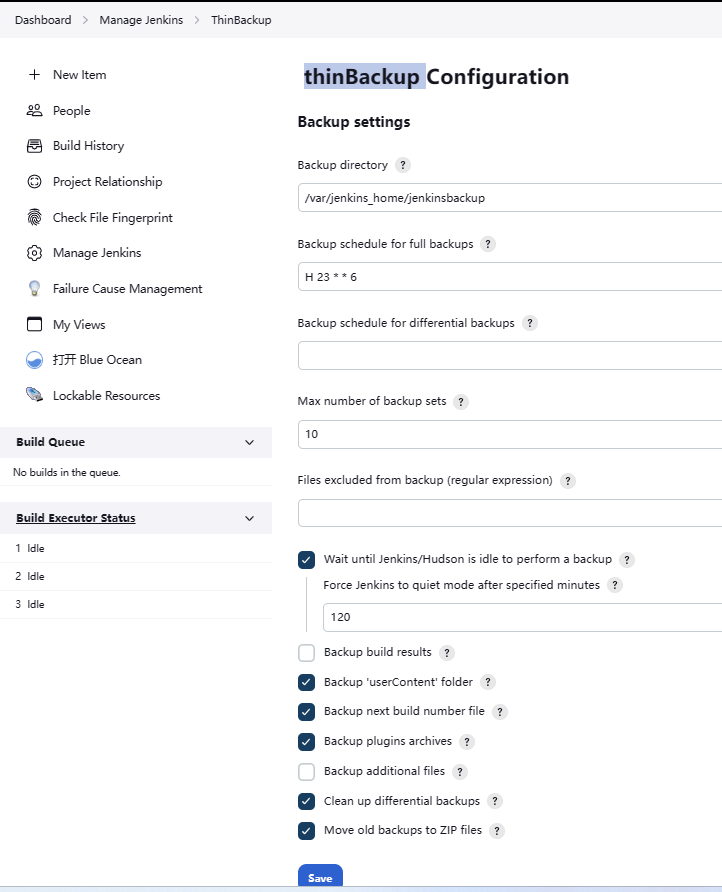This screenshot has height=892, width=722.
Task: Open the My Views link
Action: 79,324
